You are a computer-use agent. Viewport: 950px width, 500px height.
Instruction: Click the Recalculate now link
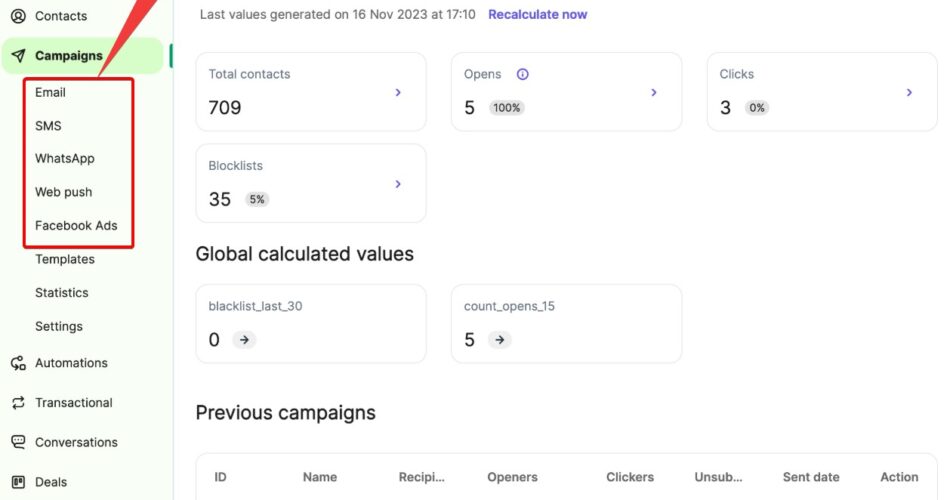point(537,14)
